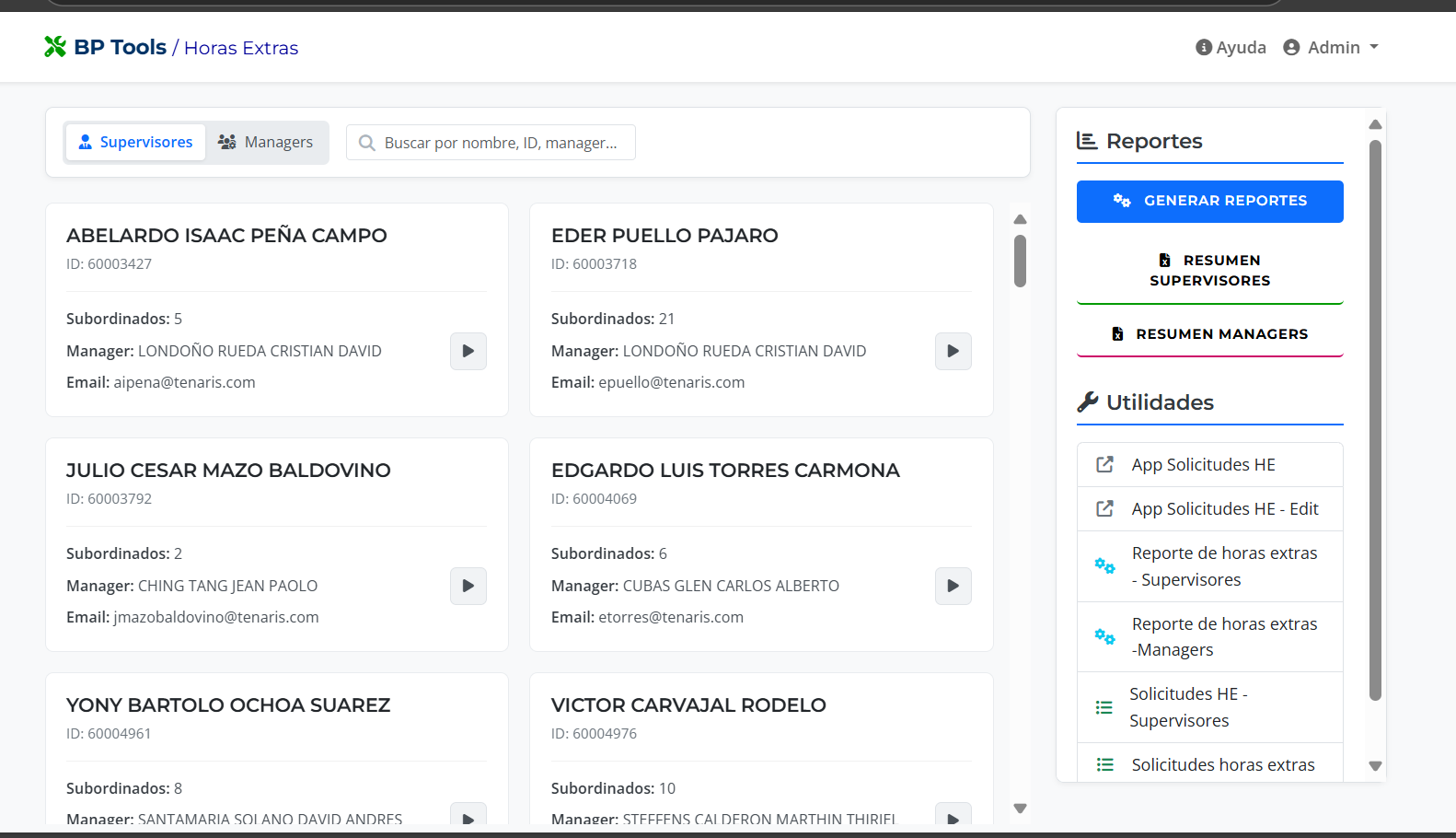This screenshot has width=1456, height=838.
Task: Click up arrow of the sidebar scrollbar
Action: [x=1375, y=124]
